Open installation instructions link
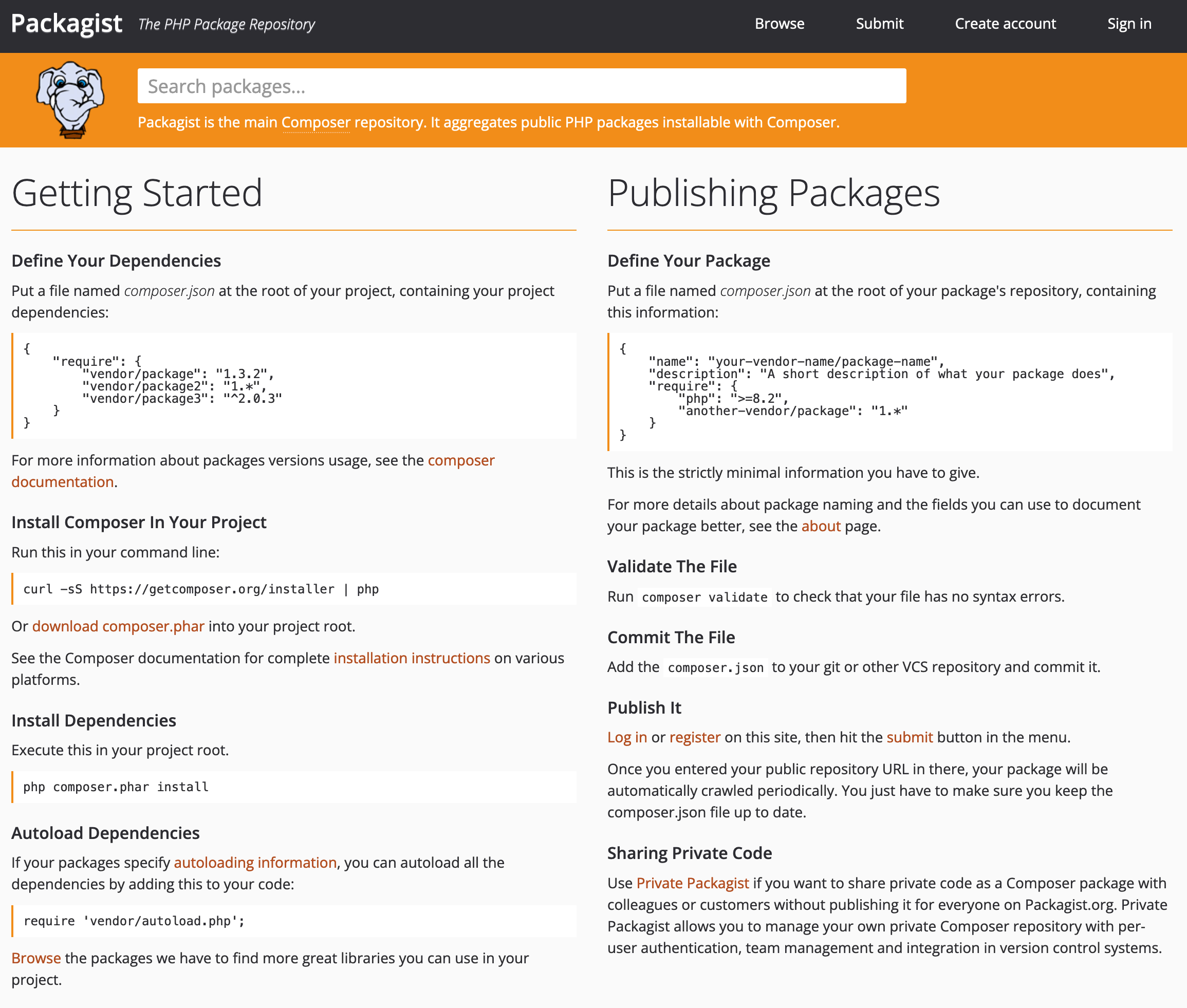 [412, 658]
